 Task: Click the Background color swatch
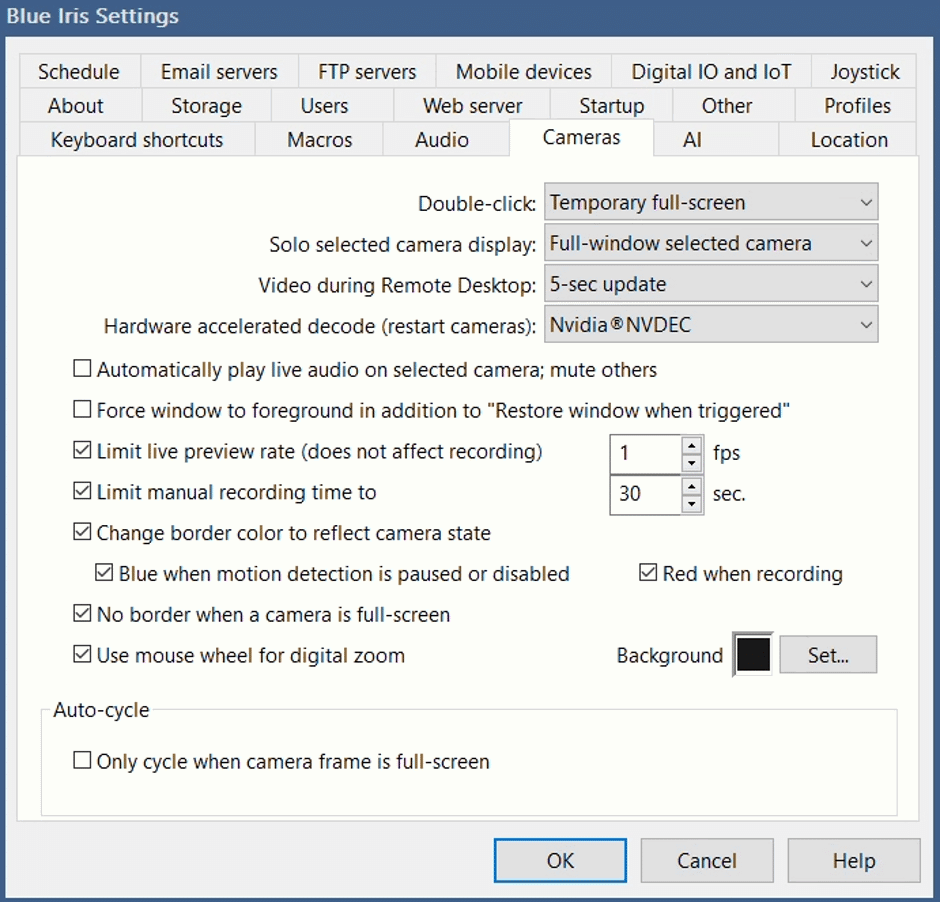coord(752,654)
